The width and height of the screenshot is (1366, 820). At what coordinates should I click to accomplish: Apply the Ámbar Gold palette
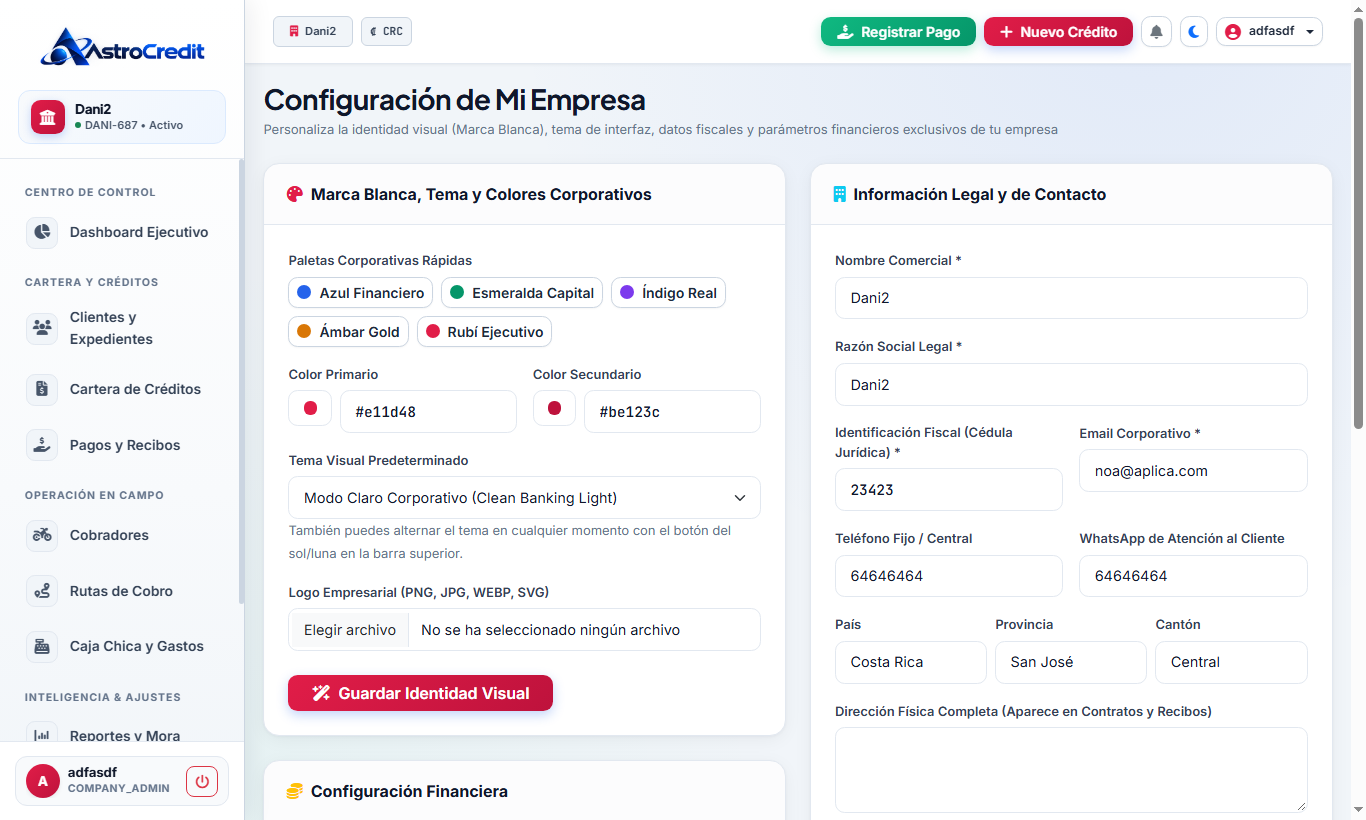[349, 332]
